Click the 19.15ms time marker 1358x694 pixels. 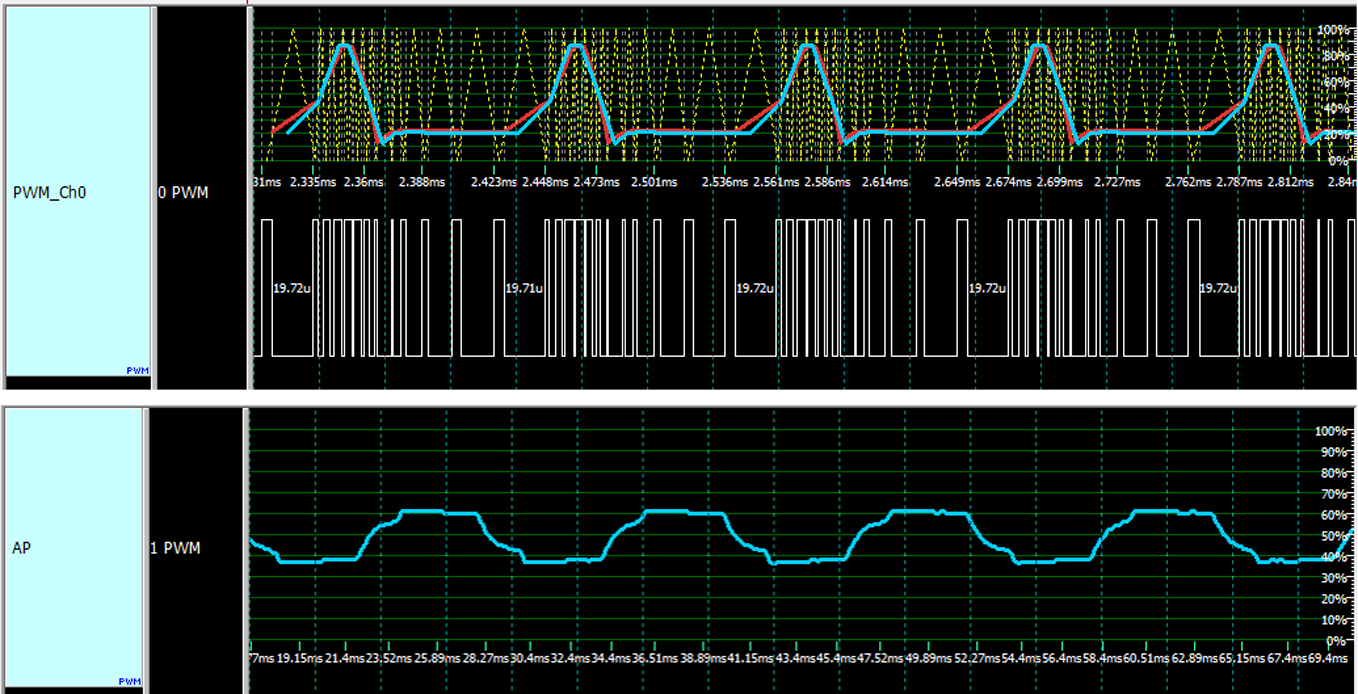[300, 659]
